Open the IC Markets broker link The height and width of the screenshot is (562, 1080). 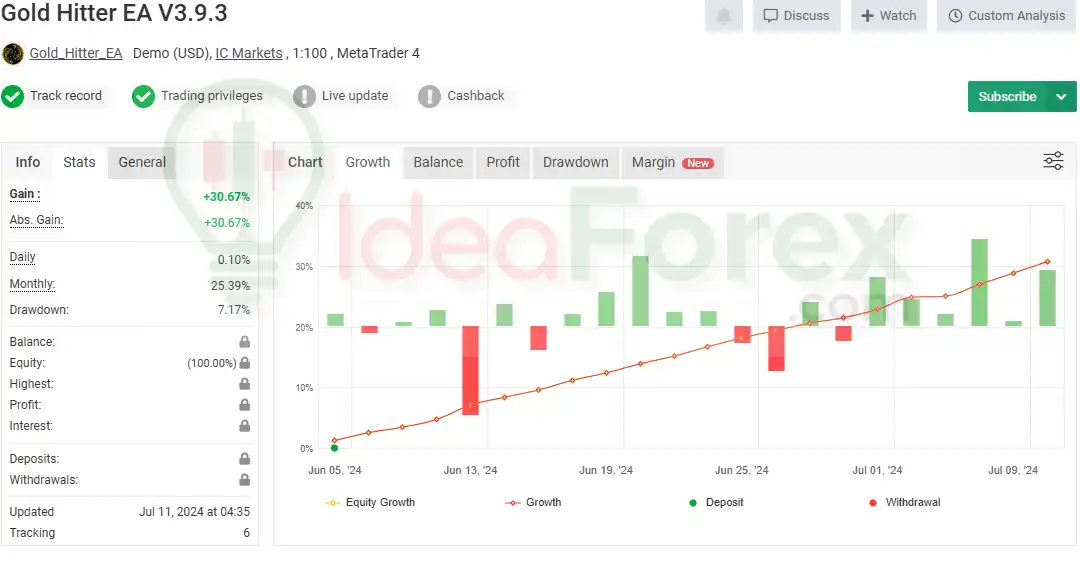point(249,53)
